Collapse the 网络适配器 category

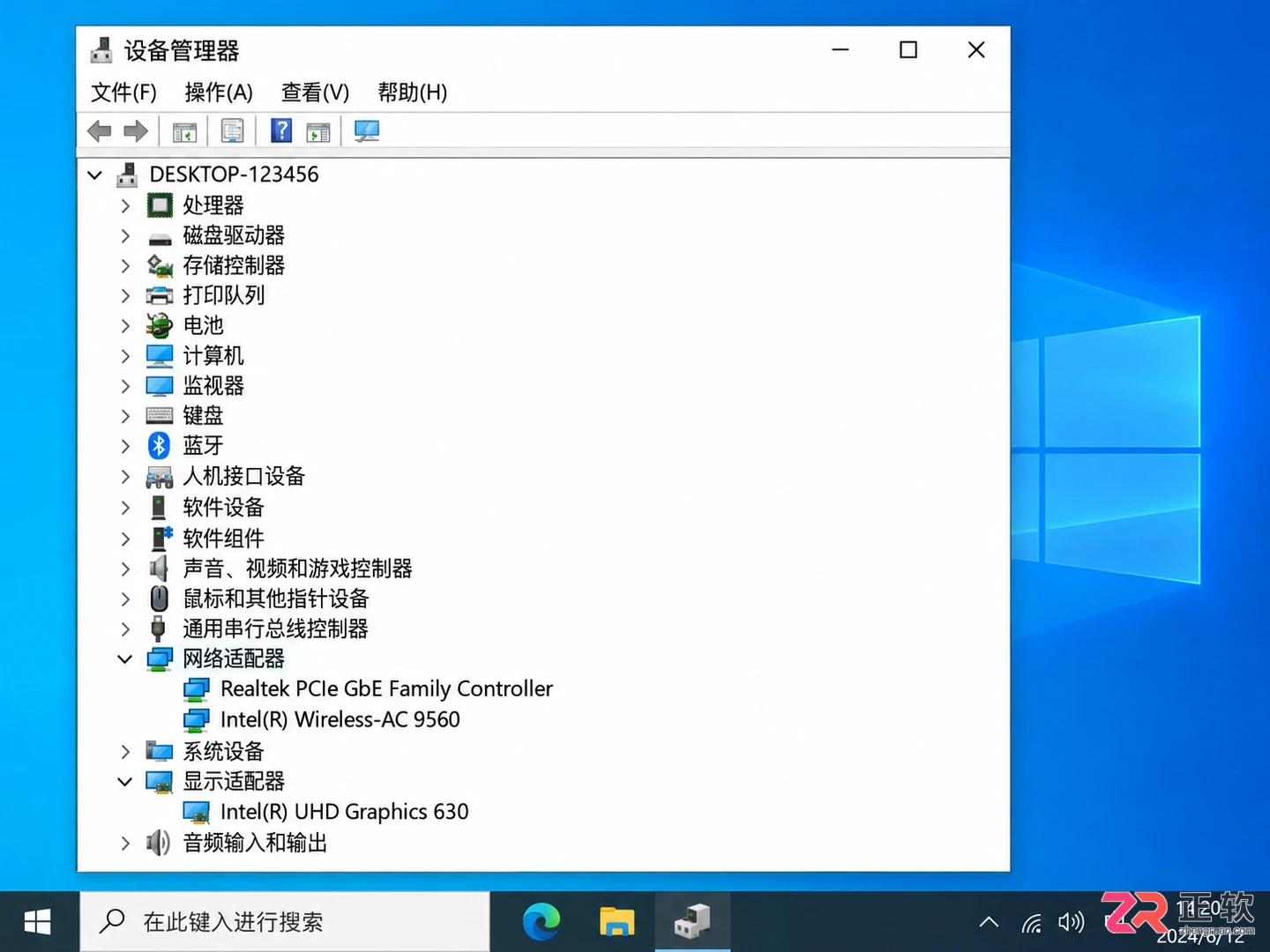(x=125, y=658)
